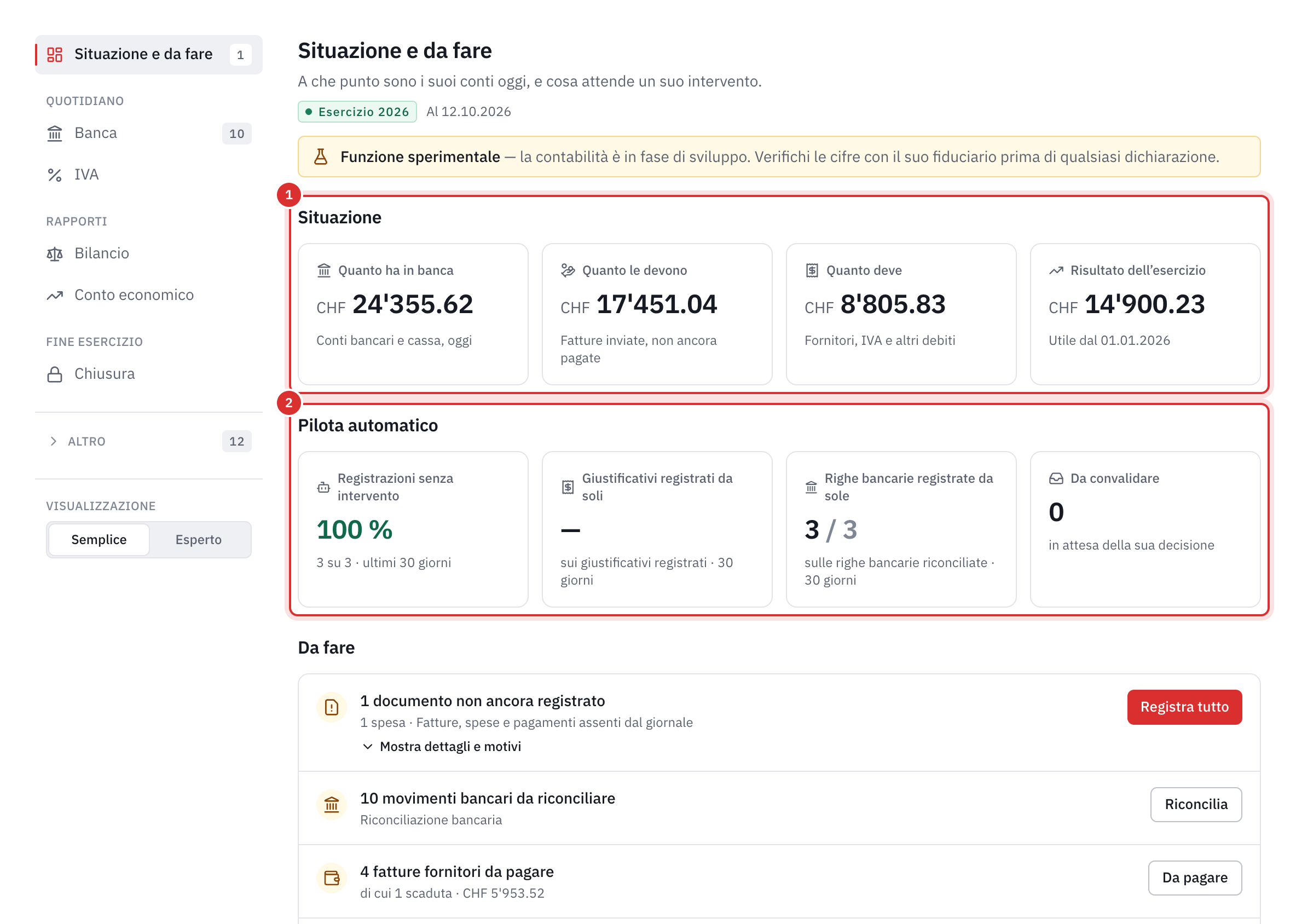
Task: Click the badge showing 10 beside Banca
Action: [236, 134]
